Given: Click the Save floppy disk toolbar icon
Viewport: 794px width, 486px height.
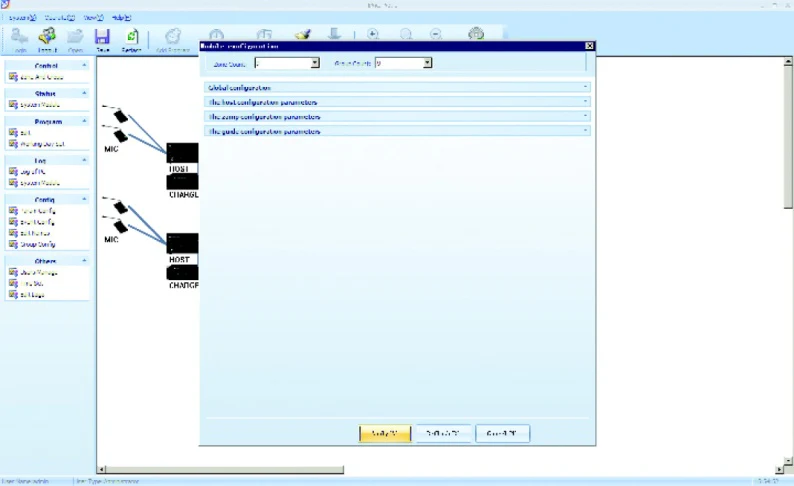Looking at the screenshot, I should 102,38.
